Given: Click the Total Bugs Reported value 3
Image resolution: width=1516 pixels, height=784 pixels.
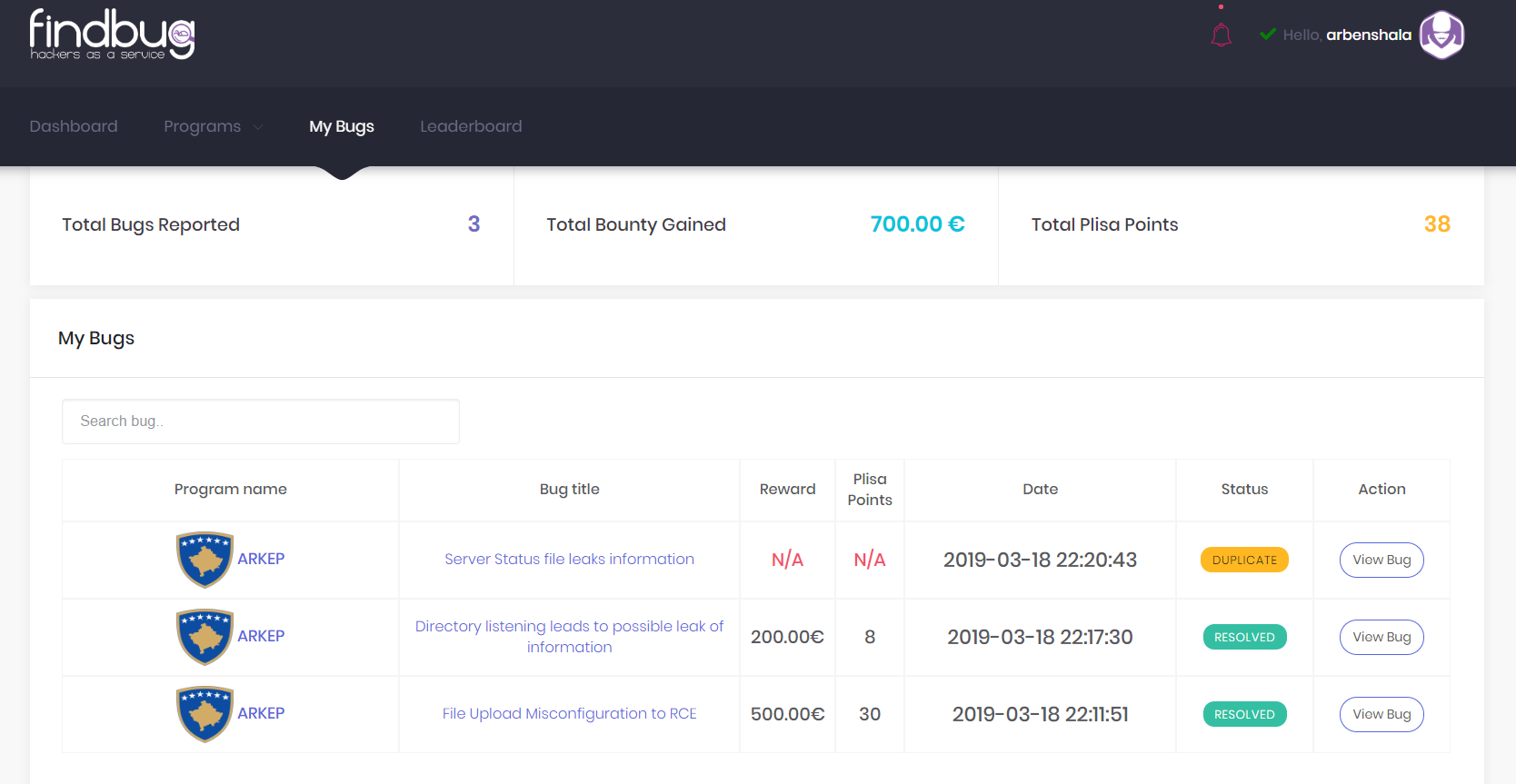Looking at the screenshot, I should click(x=474, y=223).
